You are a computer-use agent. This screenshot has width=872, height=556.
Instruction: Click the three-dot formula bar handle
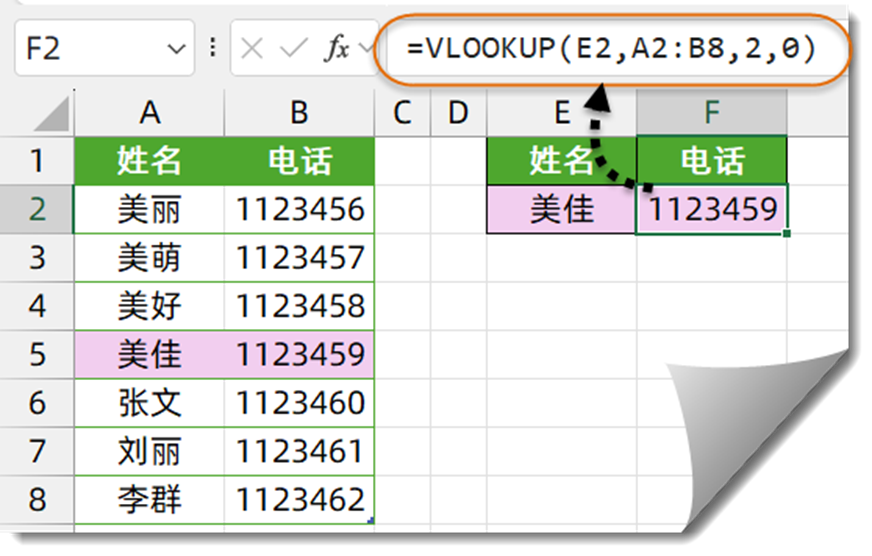(x=212, y=48)
